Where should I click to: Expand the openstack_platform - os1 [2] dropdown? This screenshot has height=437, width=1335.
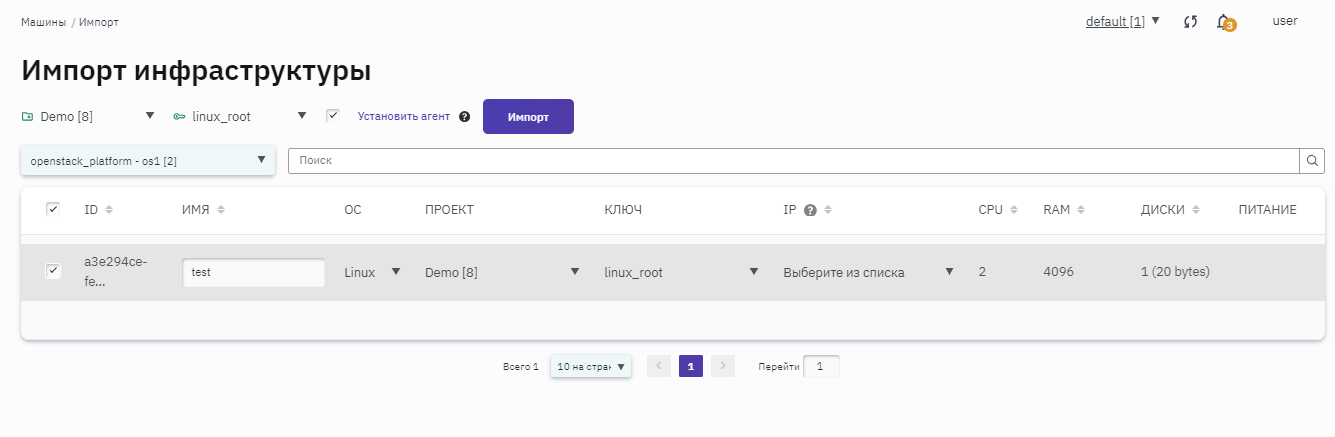pyautogui.click(x=148, y=160)
